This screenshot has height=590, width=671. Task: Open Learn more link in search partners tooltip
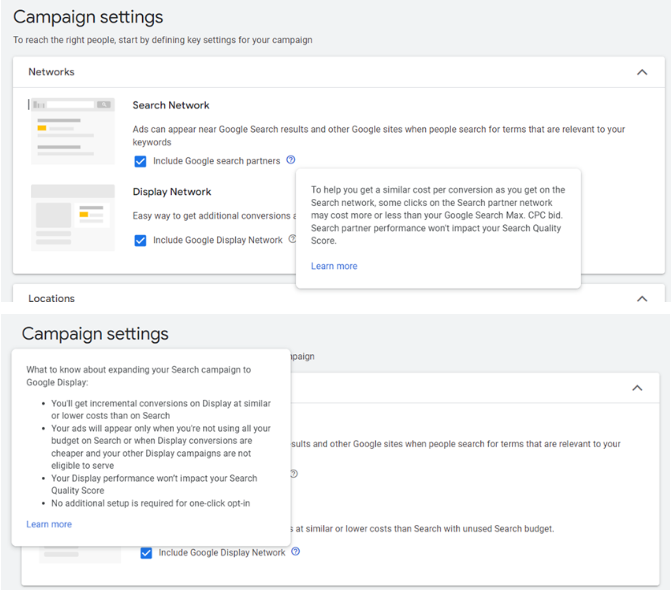click(334, 266)
